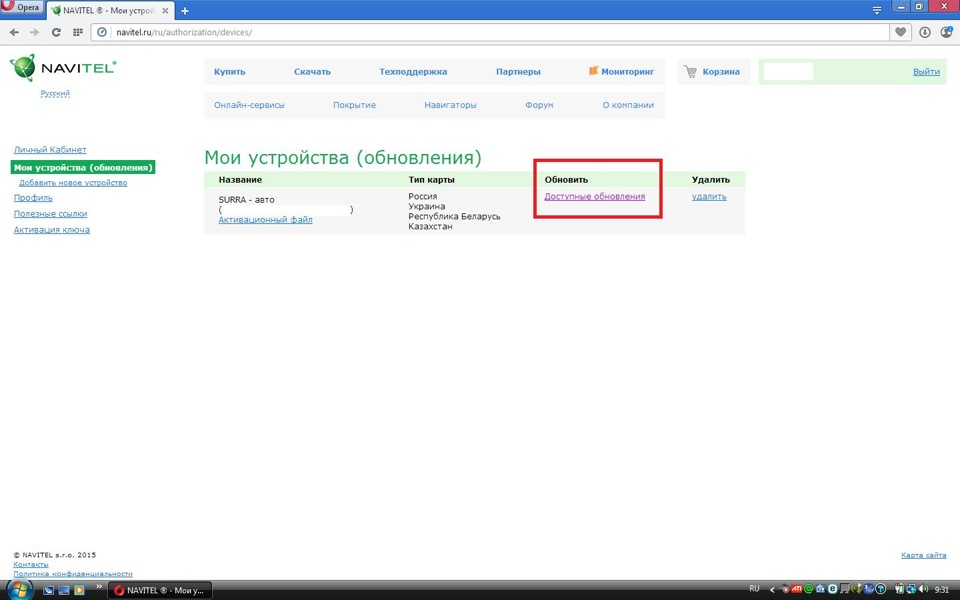Click the NAVITEL logo

(x=63, y=68)
